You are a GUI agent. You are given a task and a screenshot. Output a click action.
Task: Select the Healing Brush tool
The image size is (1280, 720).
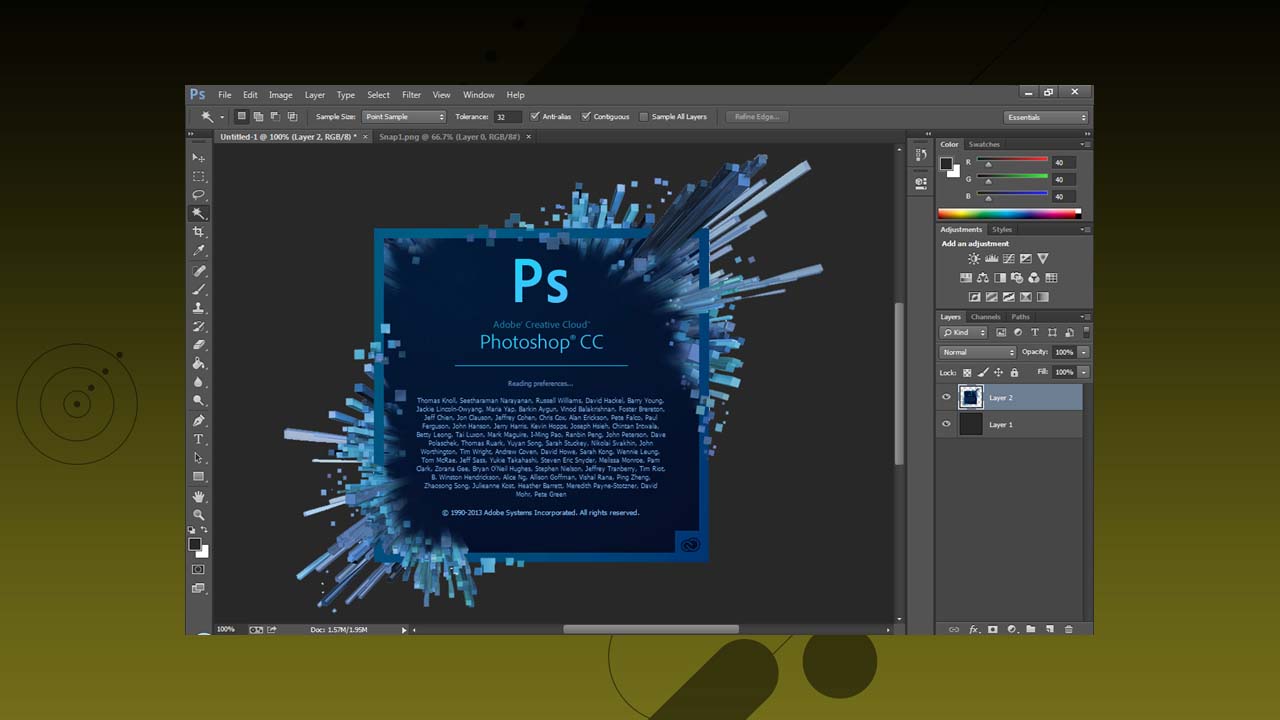[198, 271]
